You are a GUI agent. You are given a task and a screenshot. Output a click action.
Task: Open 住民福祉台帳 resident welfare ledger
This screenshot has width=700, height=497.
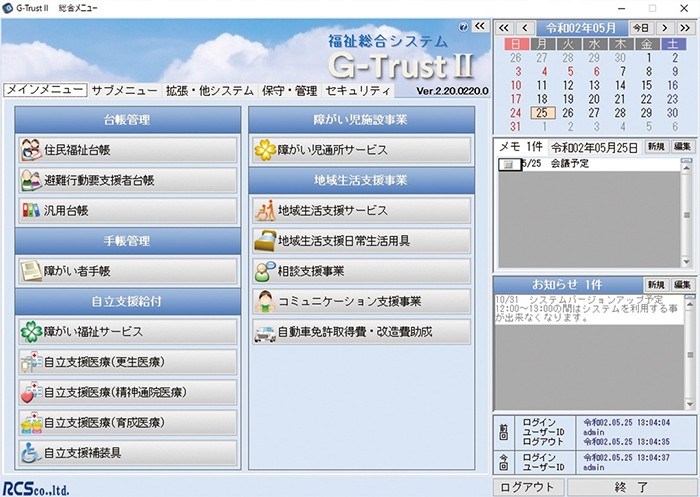[128, 150]
